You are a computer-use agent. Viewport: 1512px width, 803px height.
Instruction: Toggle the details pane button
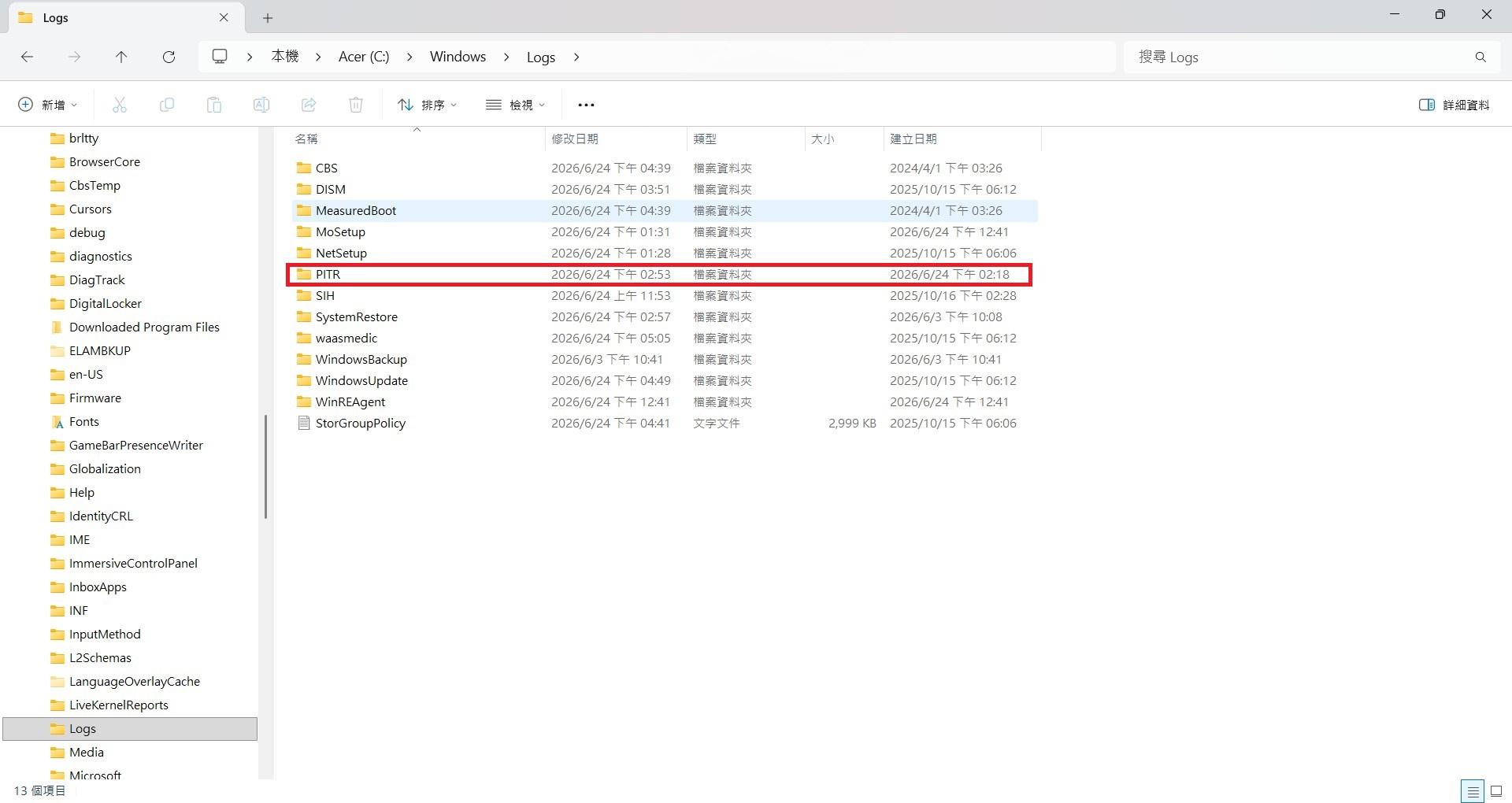(x=1454, y=105)
